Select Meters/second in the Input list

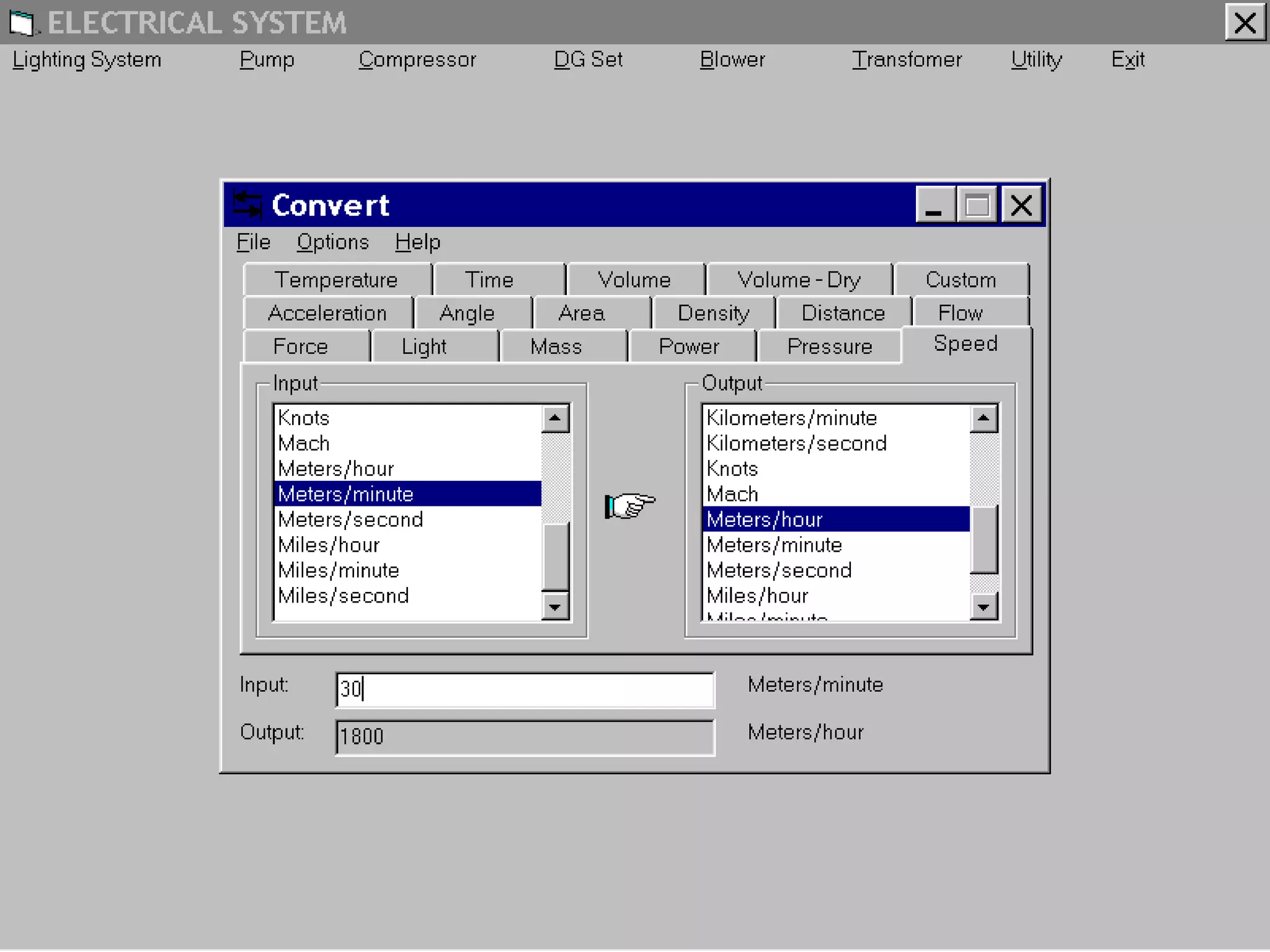350,519
